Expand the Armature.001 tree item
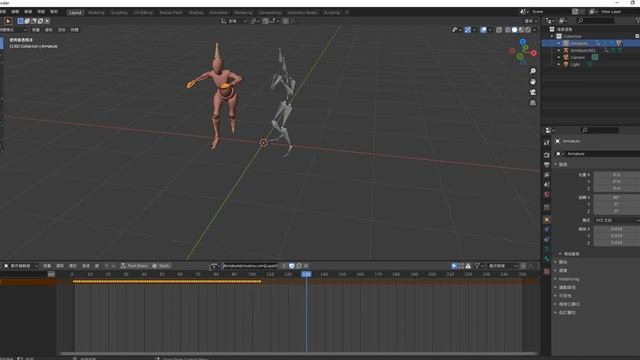The image size is (640, 360). tap(559, 51)
